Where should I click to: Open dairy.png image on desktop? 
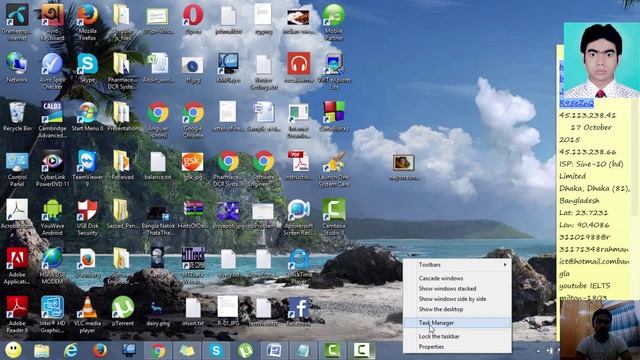tap(158, 311)
